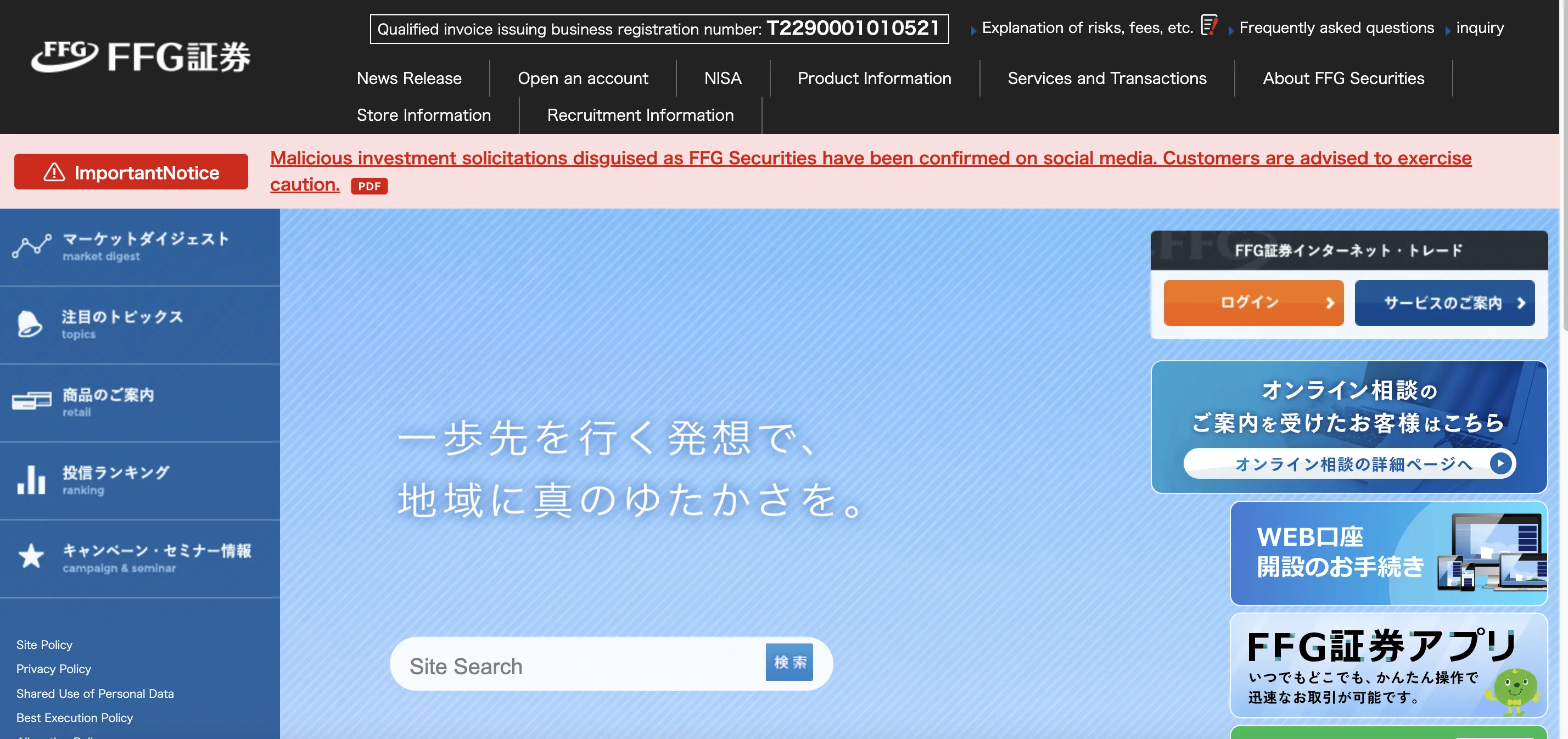Click the blue 検索 search button
1568x739 pixels.
point(789,662)
